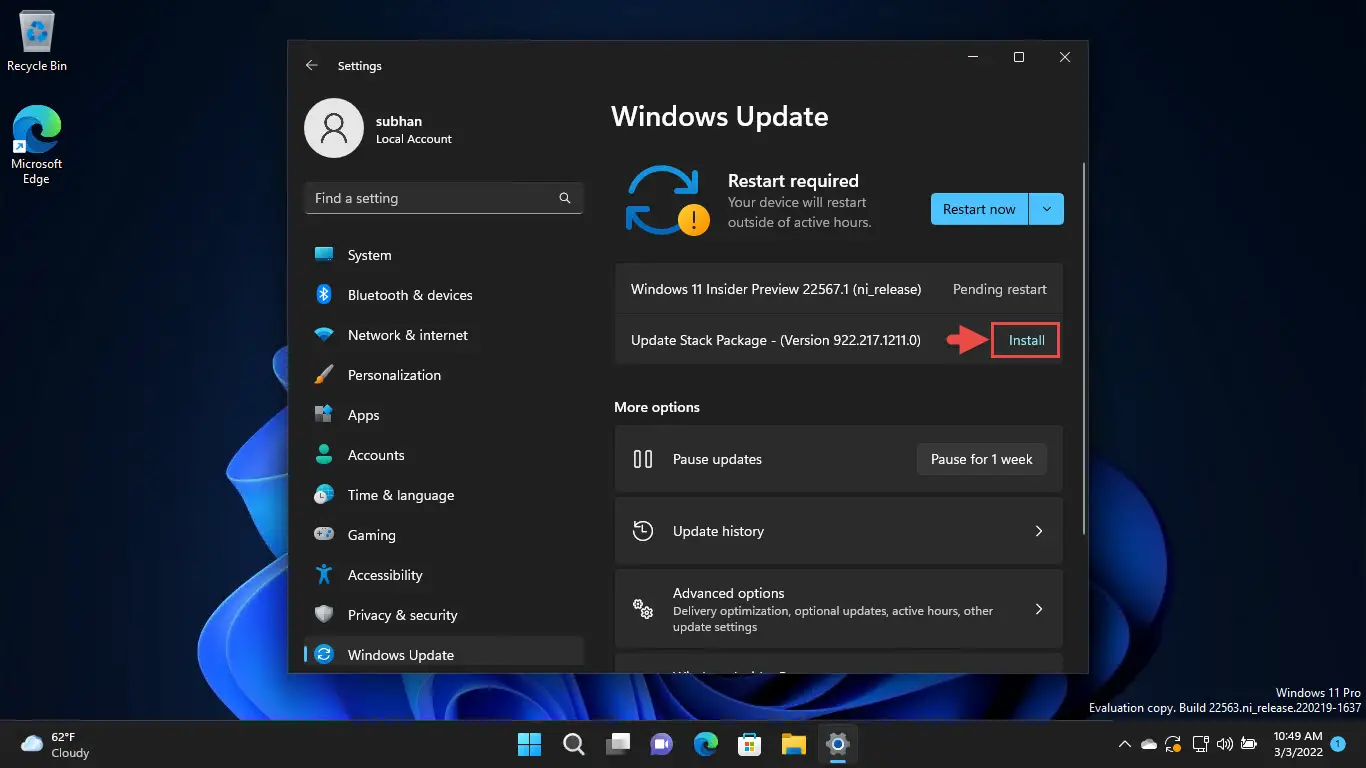The width and height of the screenshot is (1366, 768).
Task: Open the Accounts label in sidebar
Action: [376, 455]
